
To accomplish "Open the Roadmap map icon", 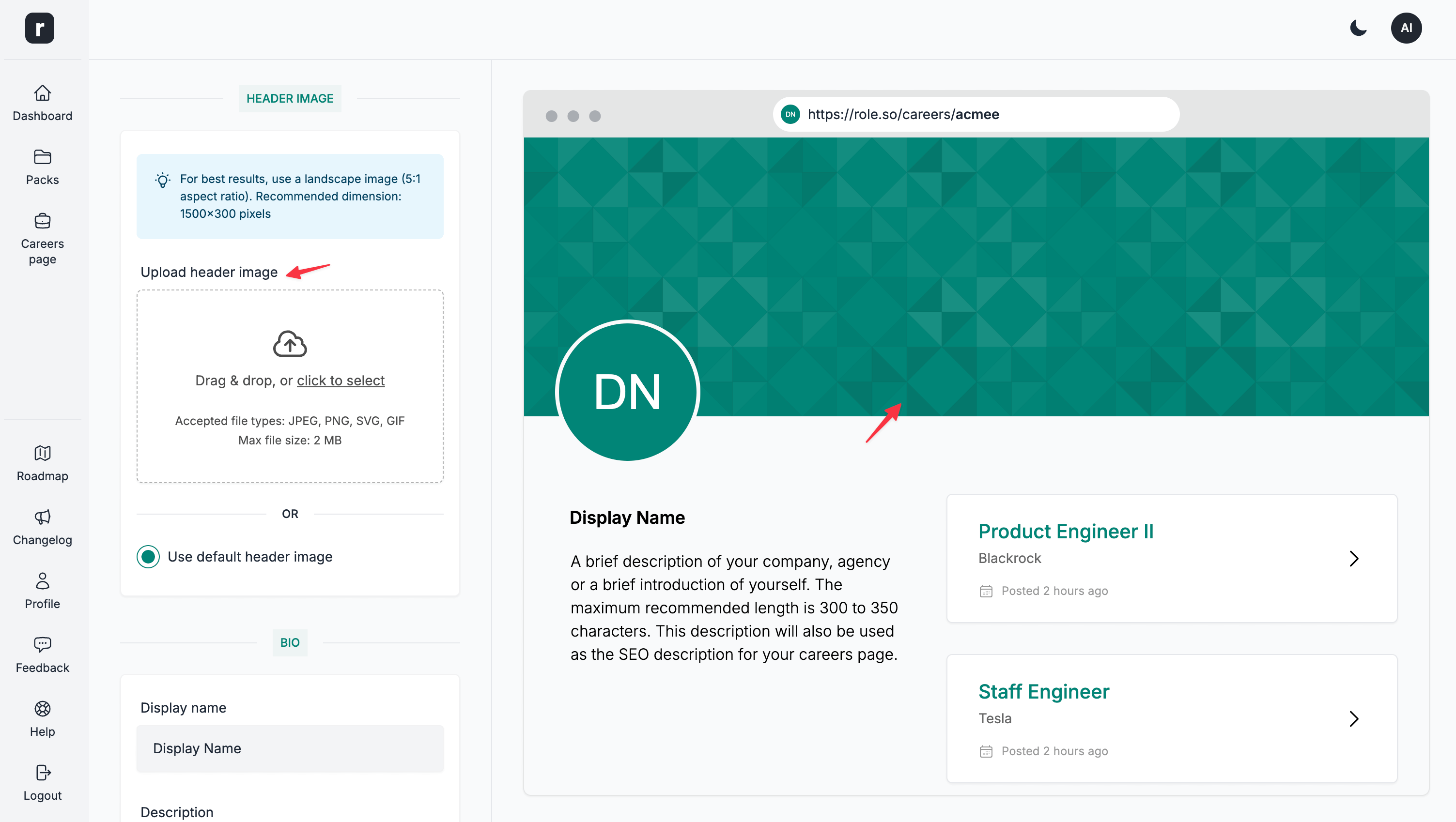I will [43, 453].
